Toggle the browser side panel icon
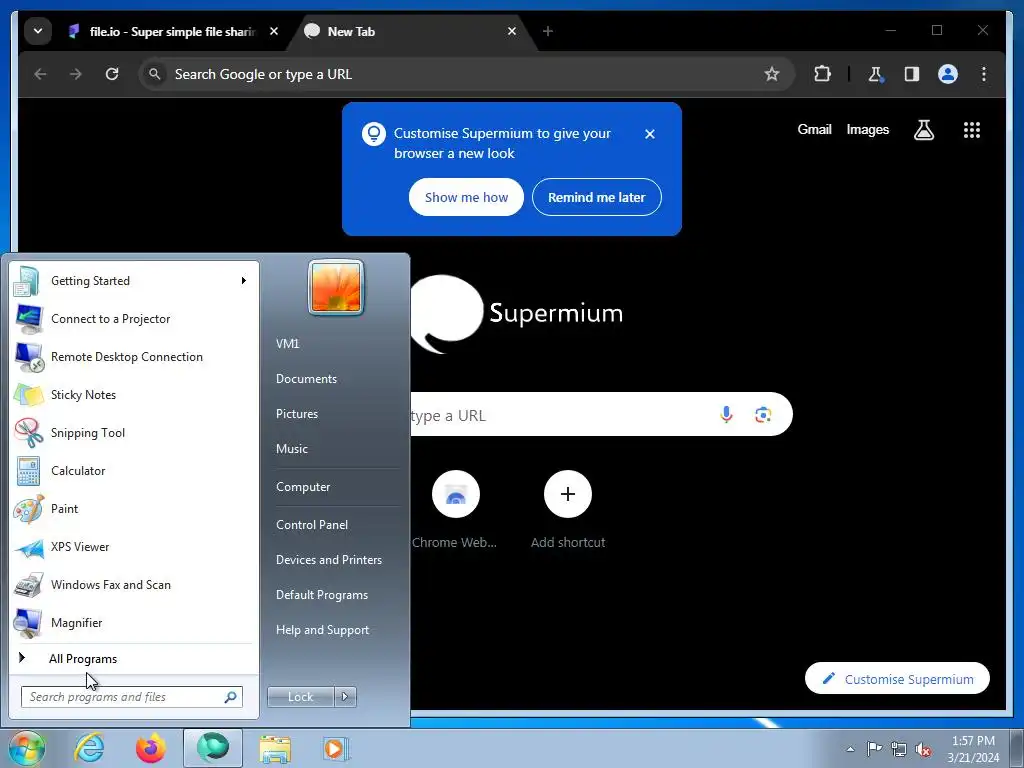 click(912, 74)
